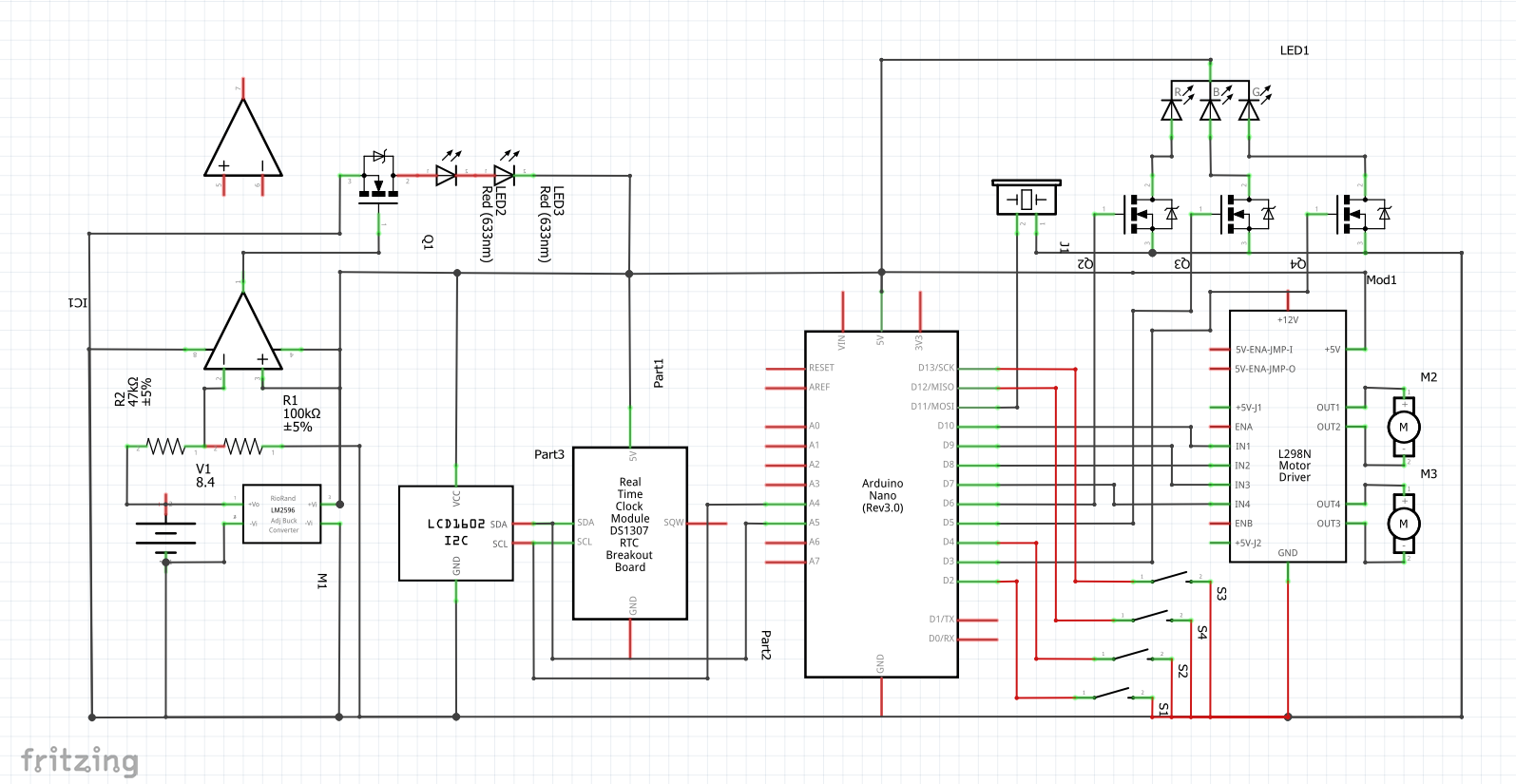Click the Arduino A5 pin label

[x=814, y=523]
